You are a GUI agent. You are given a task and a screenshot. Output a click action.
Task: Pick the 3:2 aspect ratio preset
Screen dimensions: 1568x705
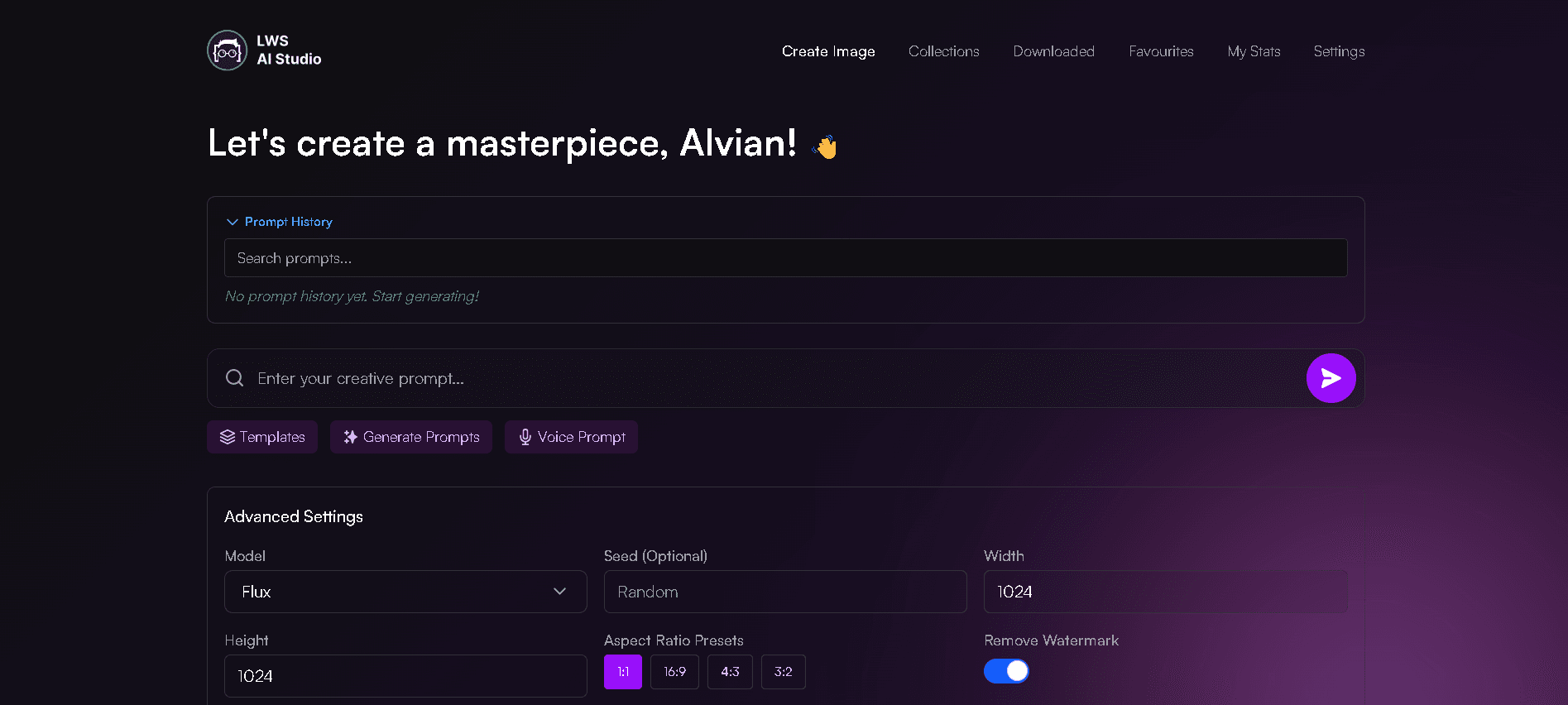pos(784,672)
